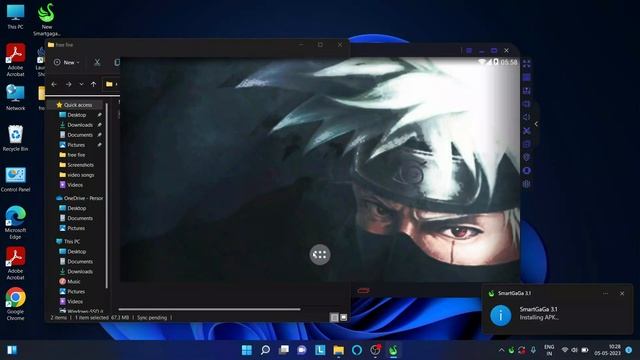
Task: Open the Screenshots folder in sidebar
Action: 76,165
